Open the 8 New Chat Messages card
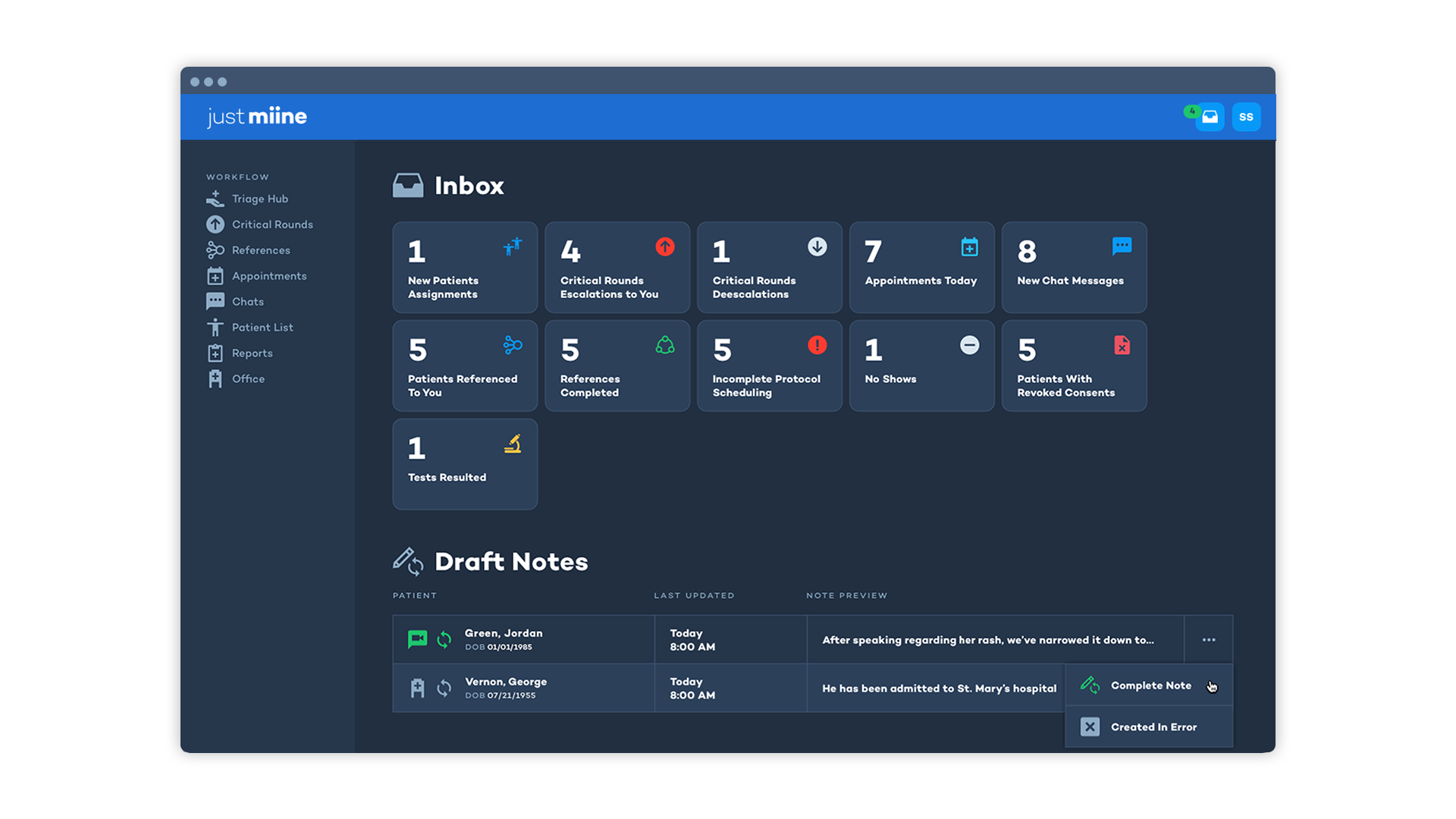1456x819 pixels. tap(1075, 268)
